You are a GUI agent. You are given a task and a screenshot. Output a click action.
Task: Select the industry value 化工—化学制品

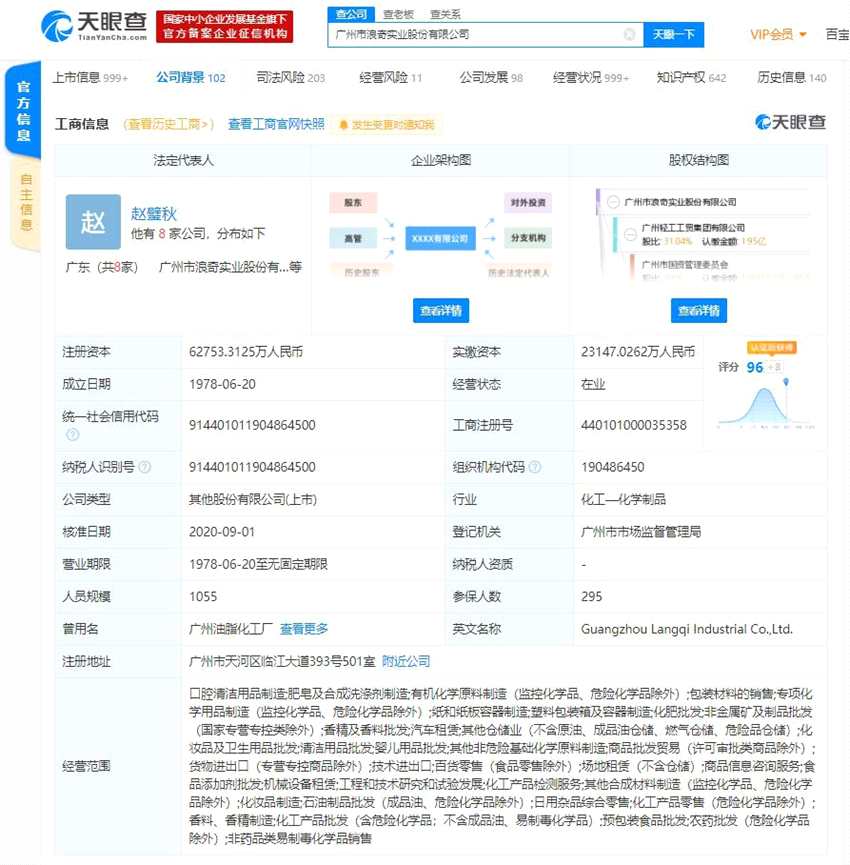click(x=623, y=500)
